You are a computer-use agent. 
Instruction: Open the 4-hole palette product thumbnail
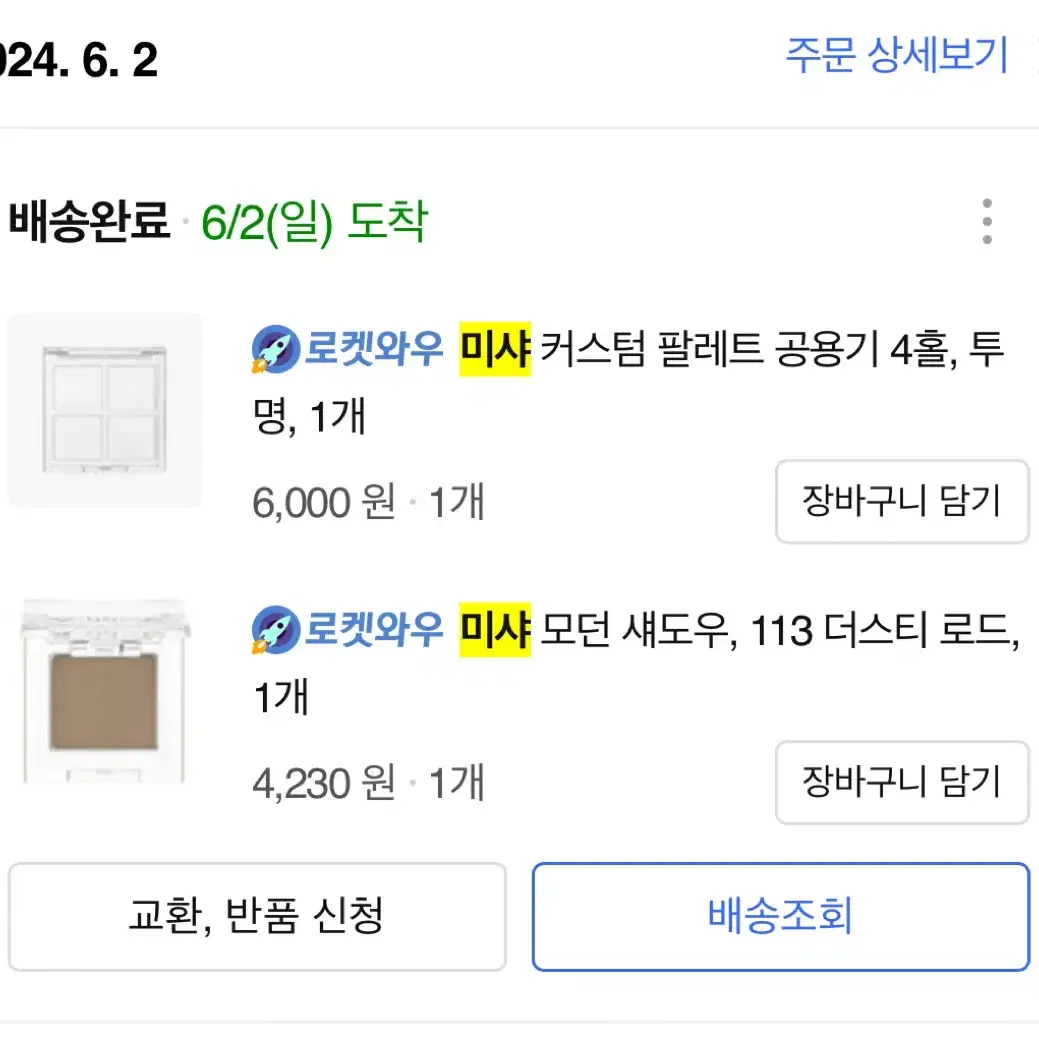(104, 410)
